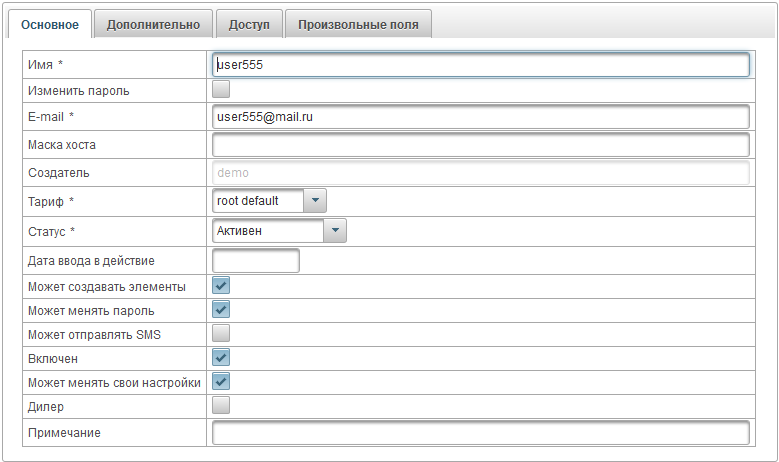
Task: Switch to Произвольные поля tab
Action: tap(358, 25)
